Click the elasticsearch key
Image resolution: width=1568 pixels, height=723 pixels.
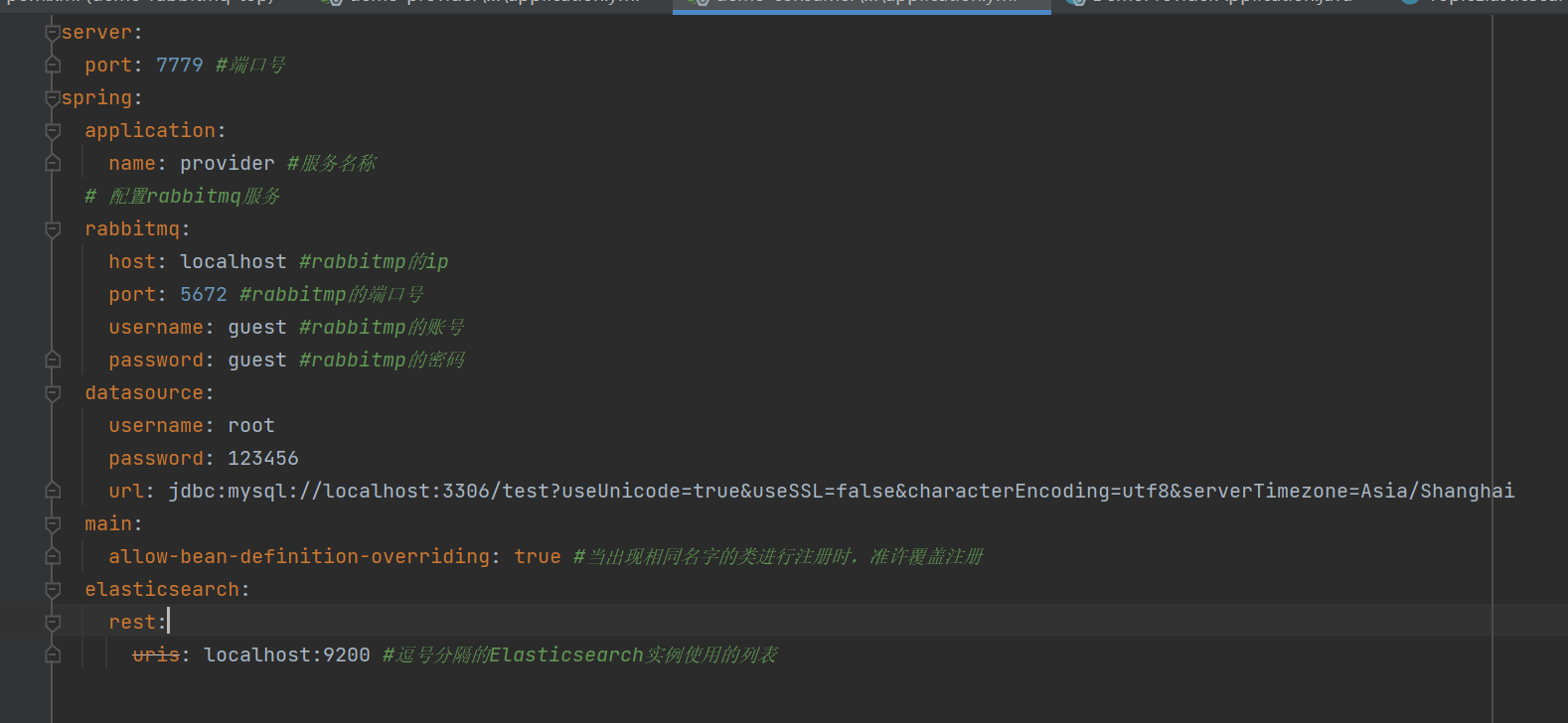pos(162,590)
